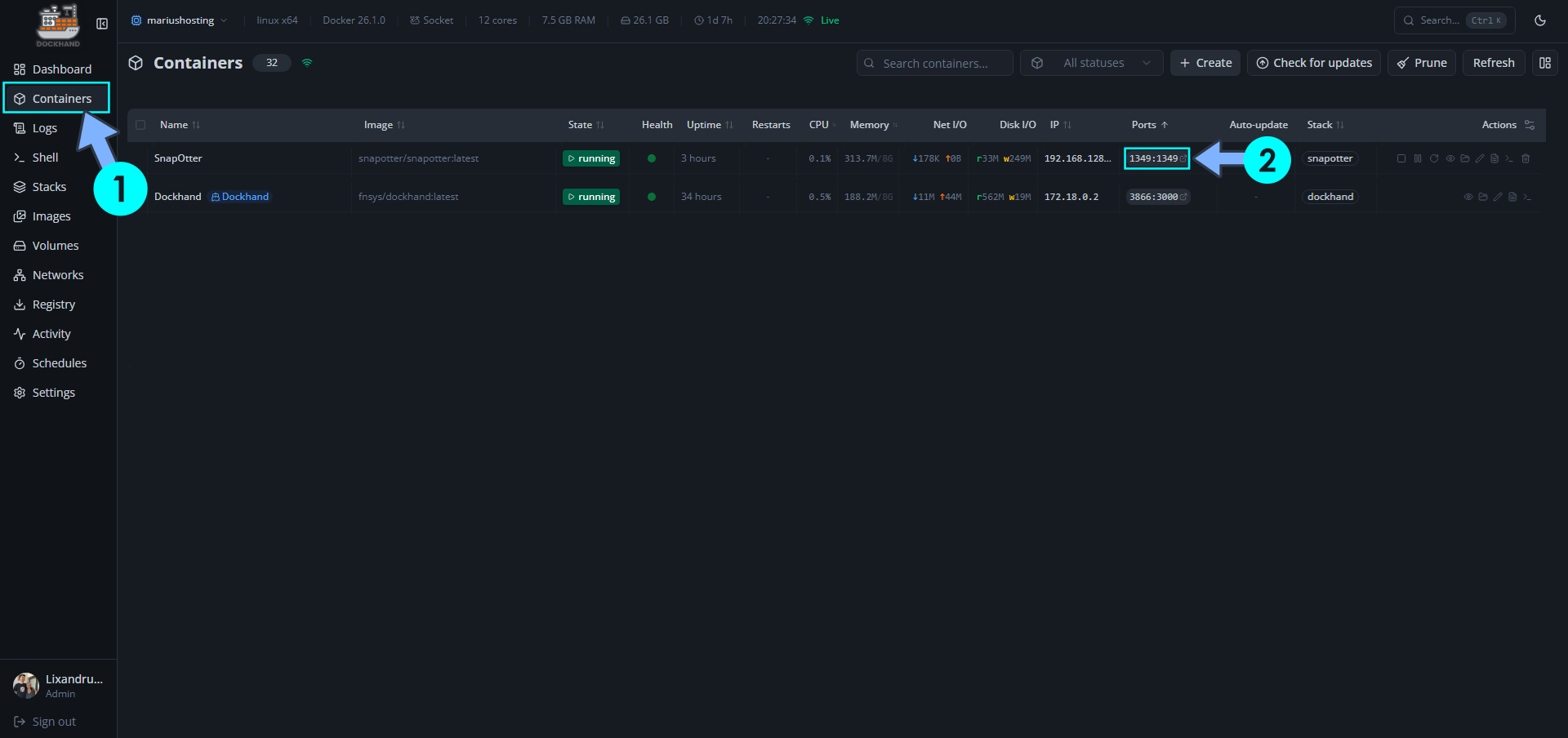View Dockhand container logs document icon
Image resolution: width=1568 pixels, height=738 pixels.
1512,197
